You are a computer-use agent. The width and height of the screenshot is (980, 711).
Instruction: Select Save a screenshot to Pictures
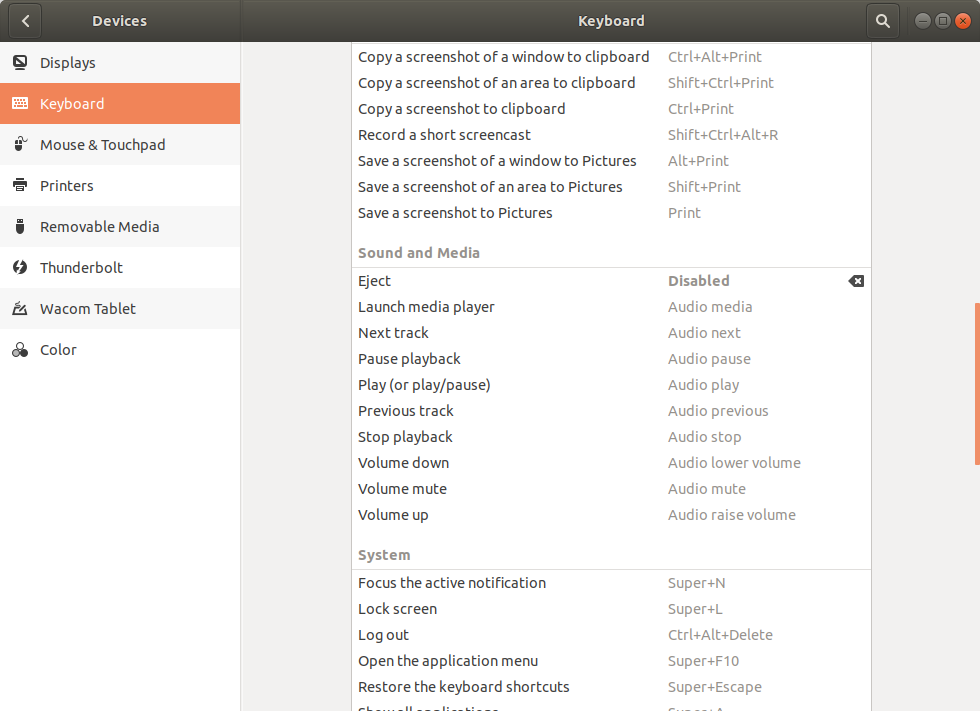pos(610,213)
